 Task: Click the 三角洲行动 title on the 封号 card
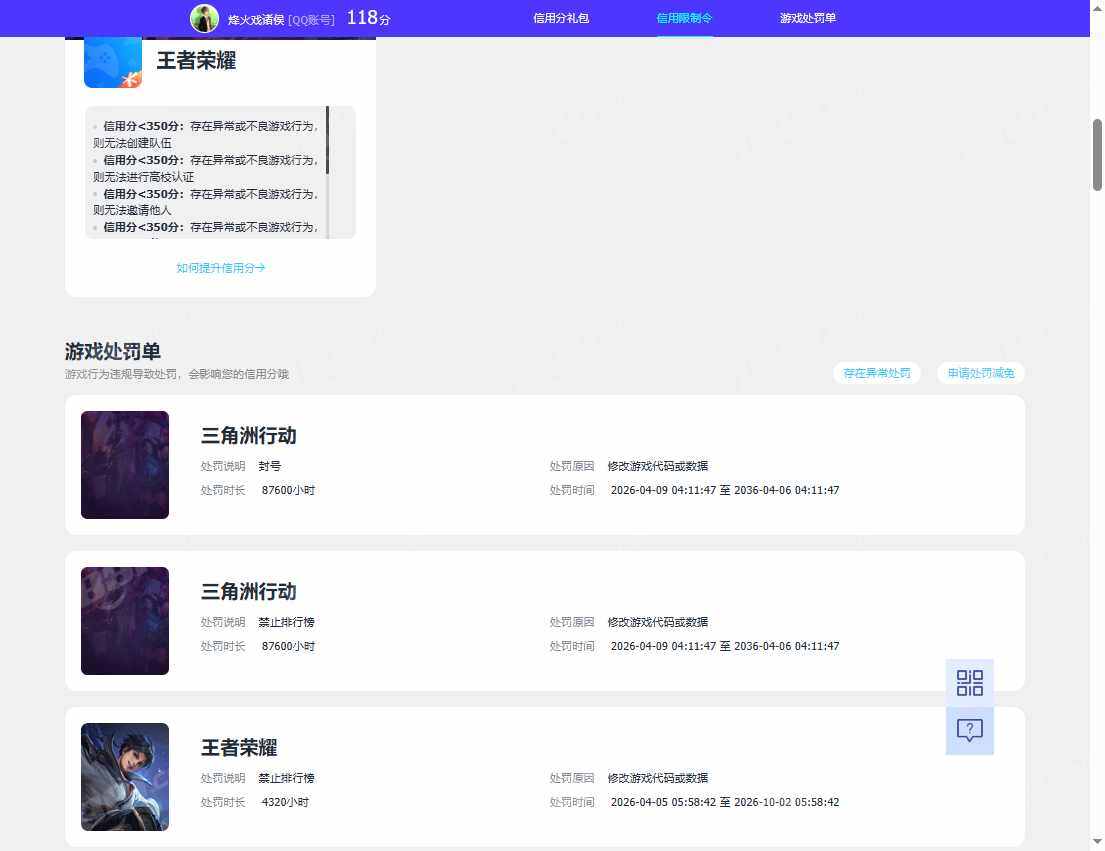pos(249,435)
